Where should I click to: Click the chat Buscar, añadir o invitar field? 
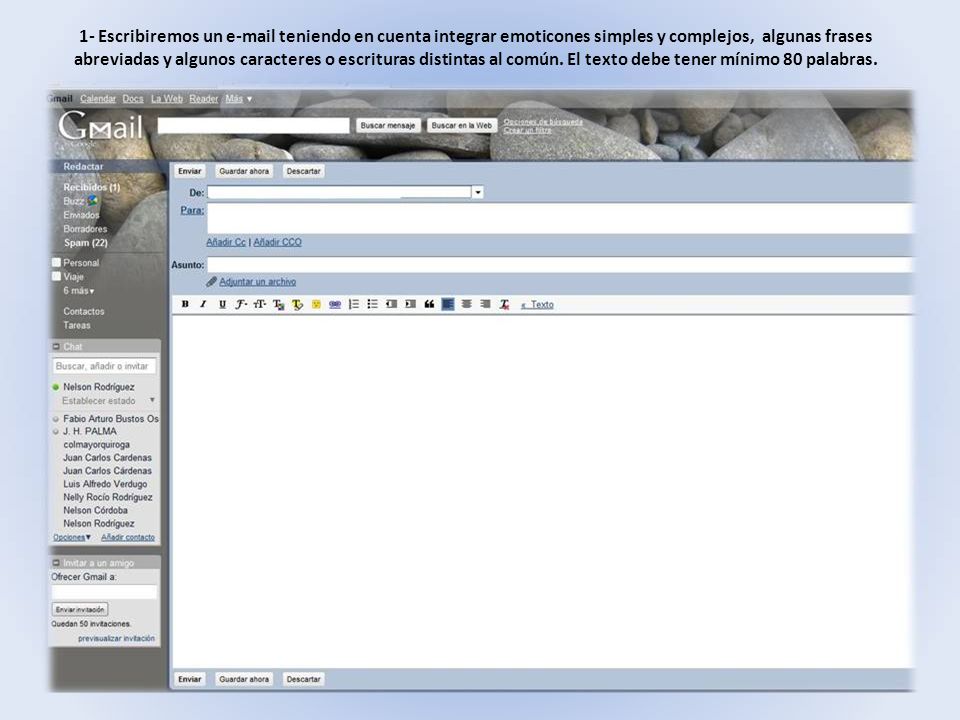tap(104, 366)
